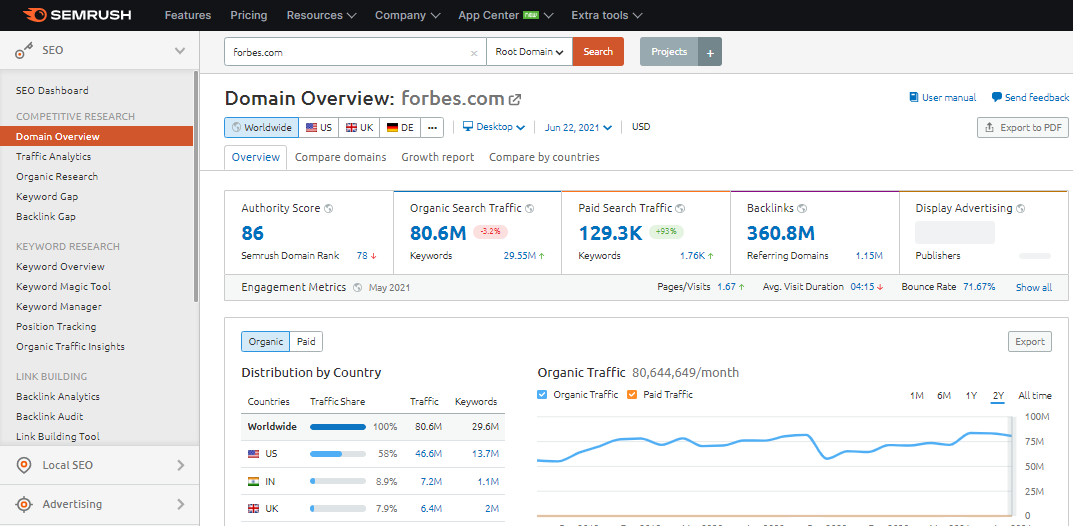
Task: Click the globe icon next to Paid Search Traffic
Action: click(x=680, y=209)
